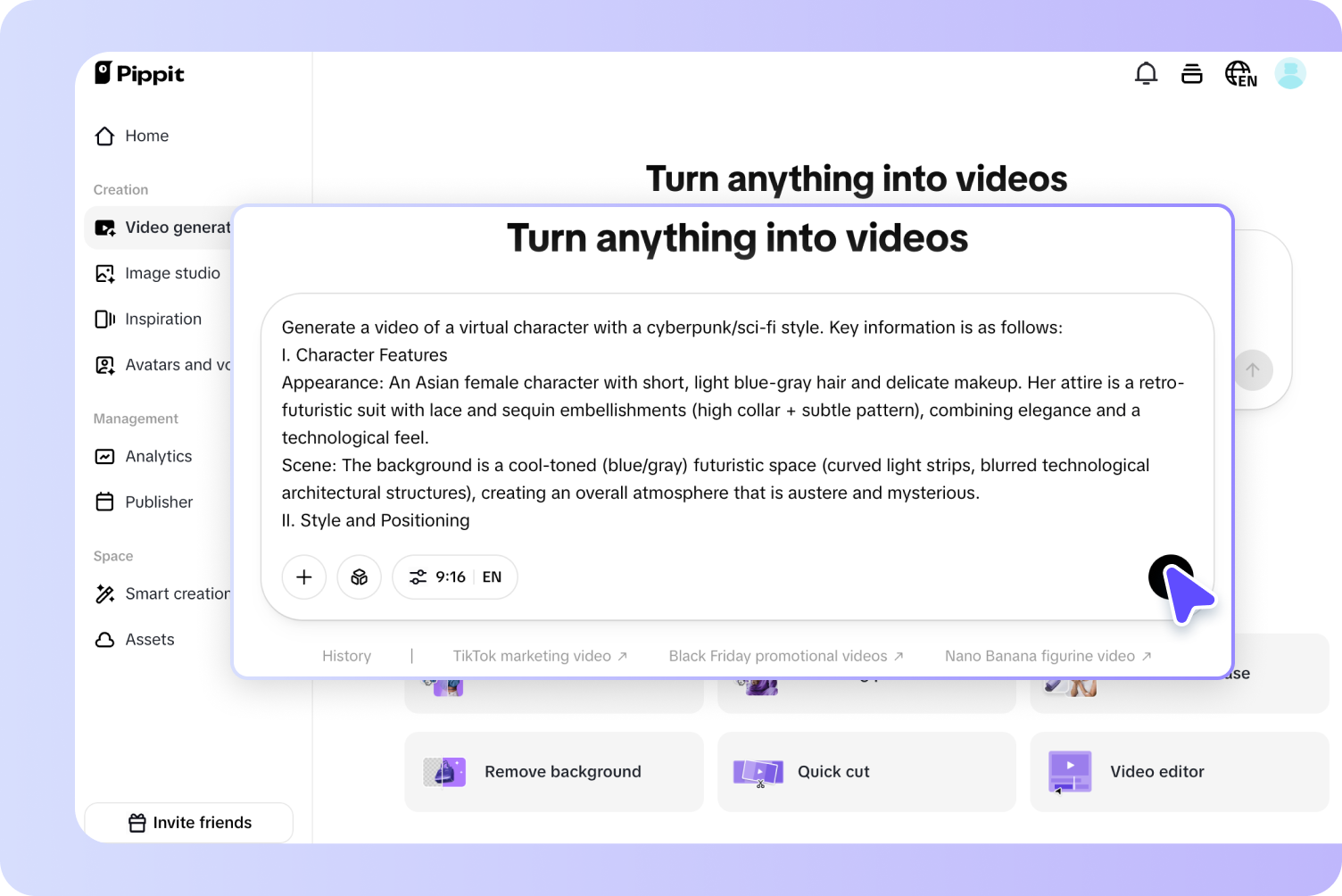Click the Smart creation magic wand icon
Viewport: 1342px width, 896px height.
pyautogui.click(x=104, y=593)
